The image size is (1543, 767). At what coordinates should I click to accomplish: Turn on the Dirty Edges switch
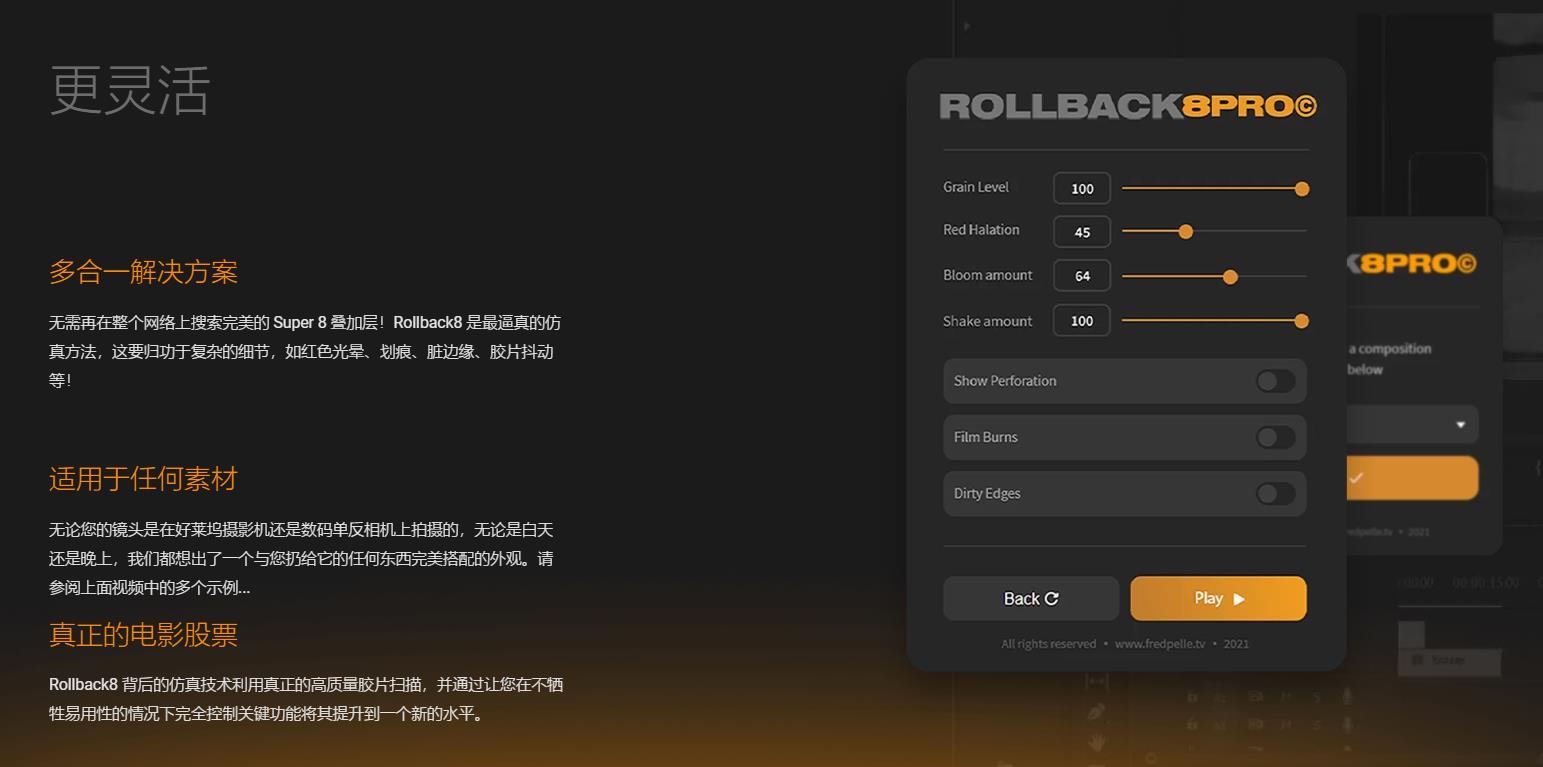coord(1275,493)
